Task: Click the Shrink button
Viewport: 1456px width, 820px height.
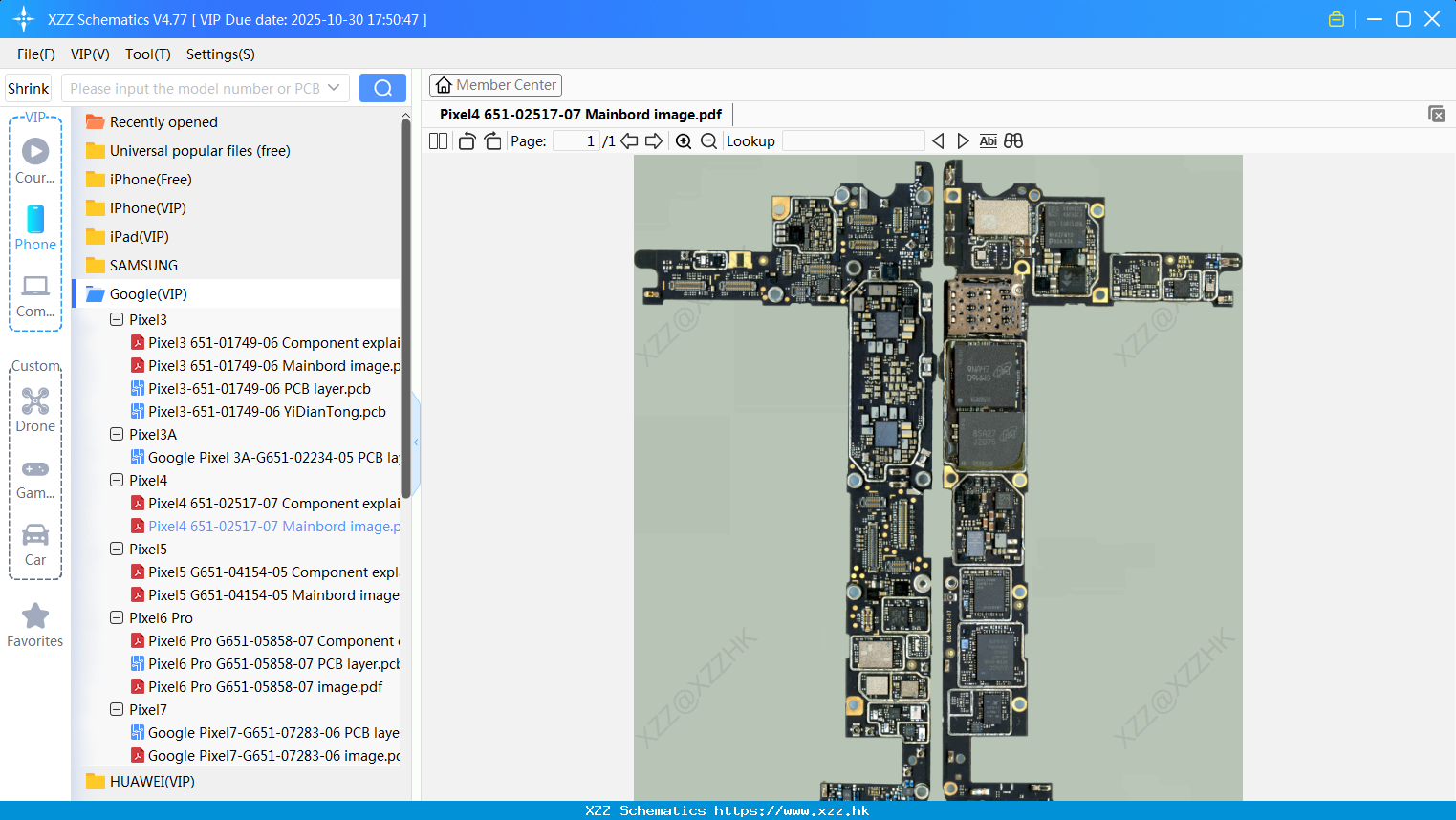Action: click(29, 88)
